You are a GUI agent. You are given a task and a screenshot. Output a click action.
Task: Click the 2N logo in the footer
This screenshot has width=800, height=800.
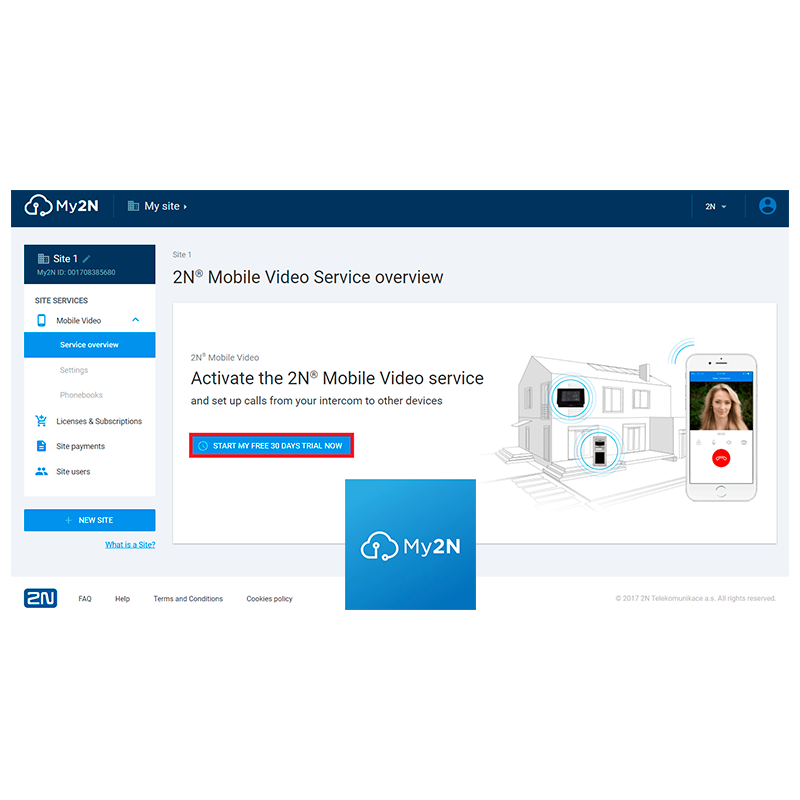[x=40, y=598]
